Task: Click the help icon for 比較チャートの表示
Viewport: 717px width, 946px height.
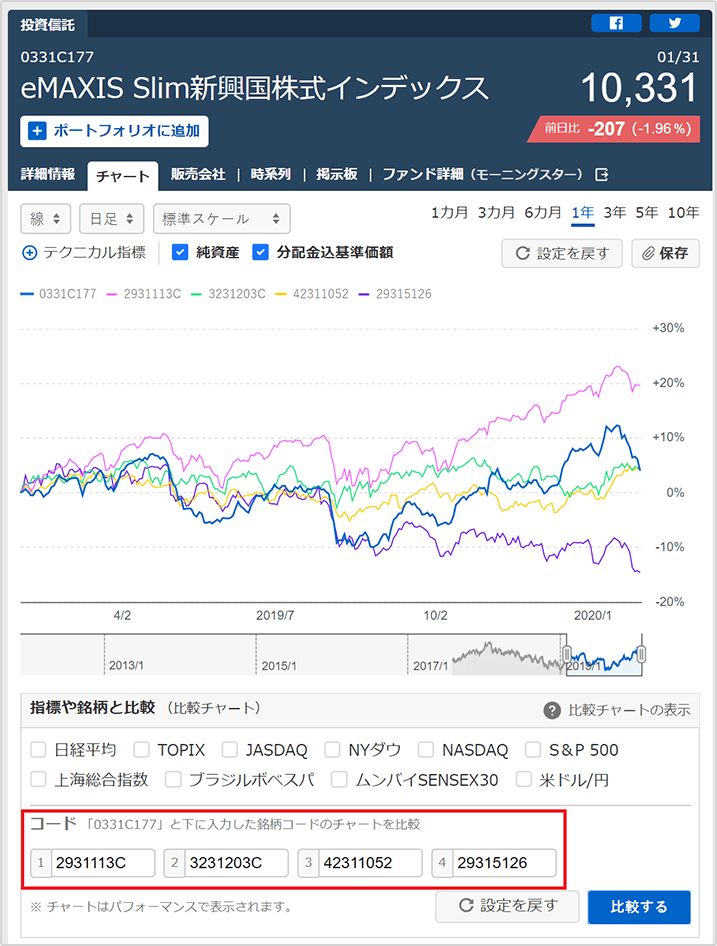Action: point(552,710)
